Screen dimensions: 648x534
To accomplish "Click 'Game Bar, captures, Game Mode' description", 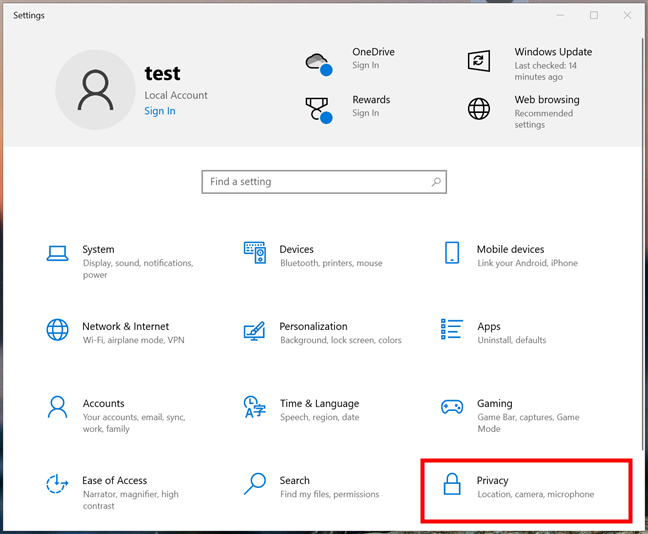I will click(x=528, y=423).
